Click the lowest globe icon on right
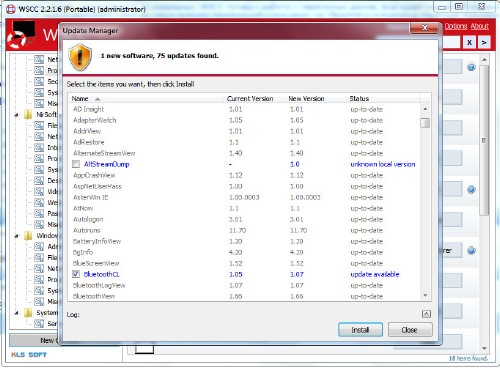 [x=471, y=250]
